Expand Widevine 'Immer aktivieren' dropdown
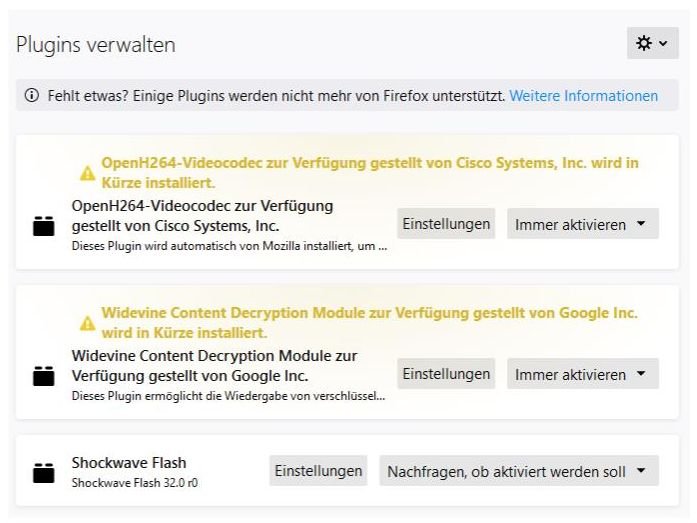The image size is (697, 523). click(x=582, y=374)
